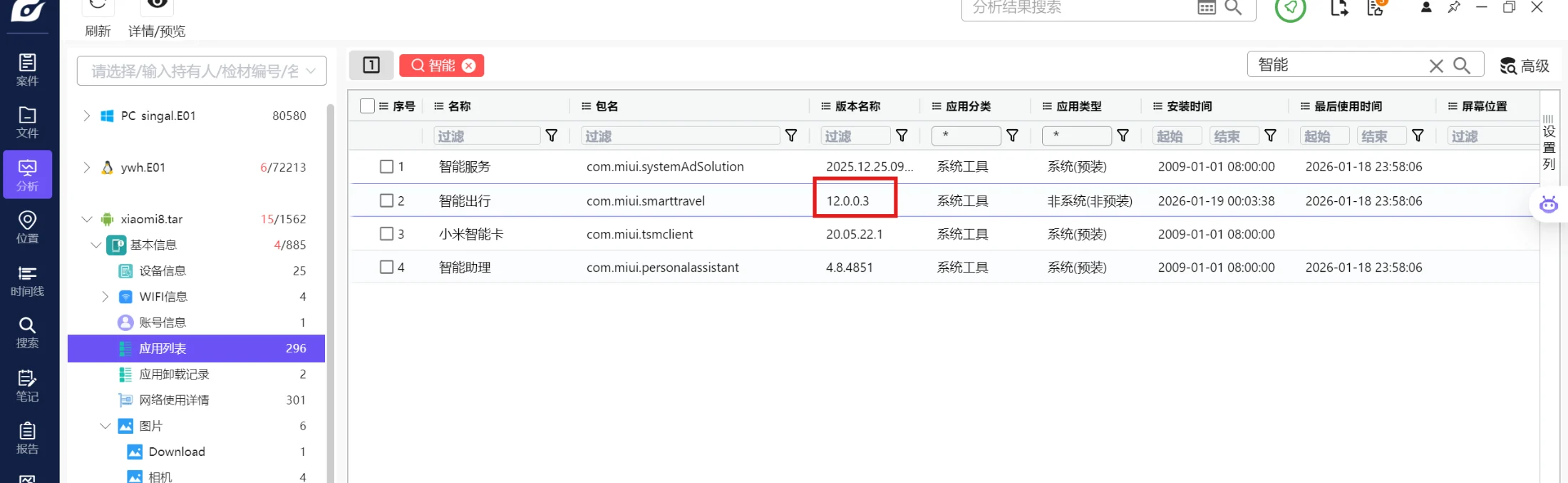Screen dimensions: 1568x483
Task: Sort by the 屏幕位置 column header
Action: 1485,106
